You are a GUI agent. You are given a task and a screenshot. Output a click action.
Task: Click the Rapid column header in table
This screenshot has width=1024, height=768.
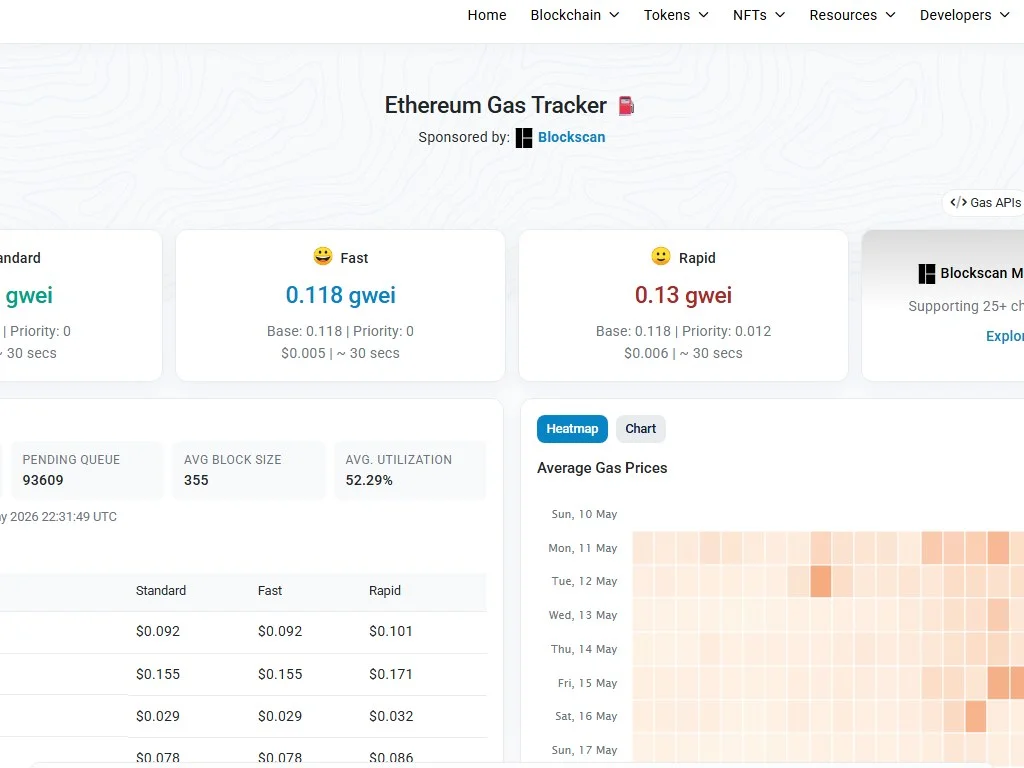click(385, 590)
